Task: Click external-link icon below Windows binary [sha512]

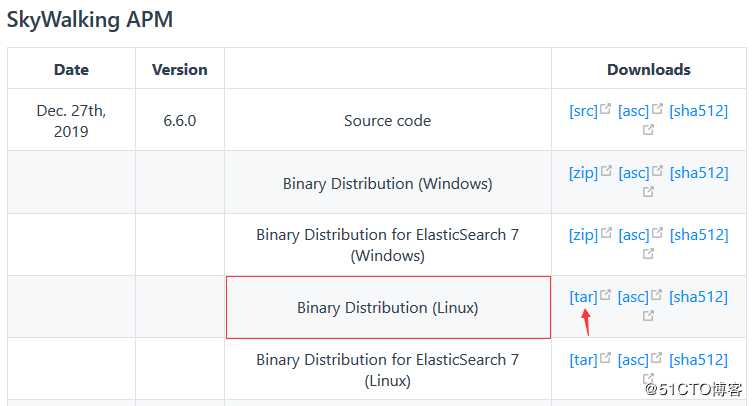Action: [x=648, y=192]
